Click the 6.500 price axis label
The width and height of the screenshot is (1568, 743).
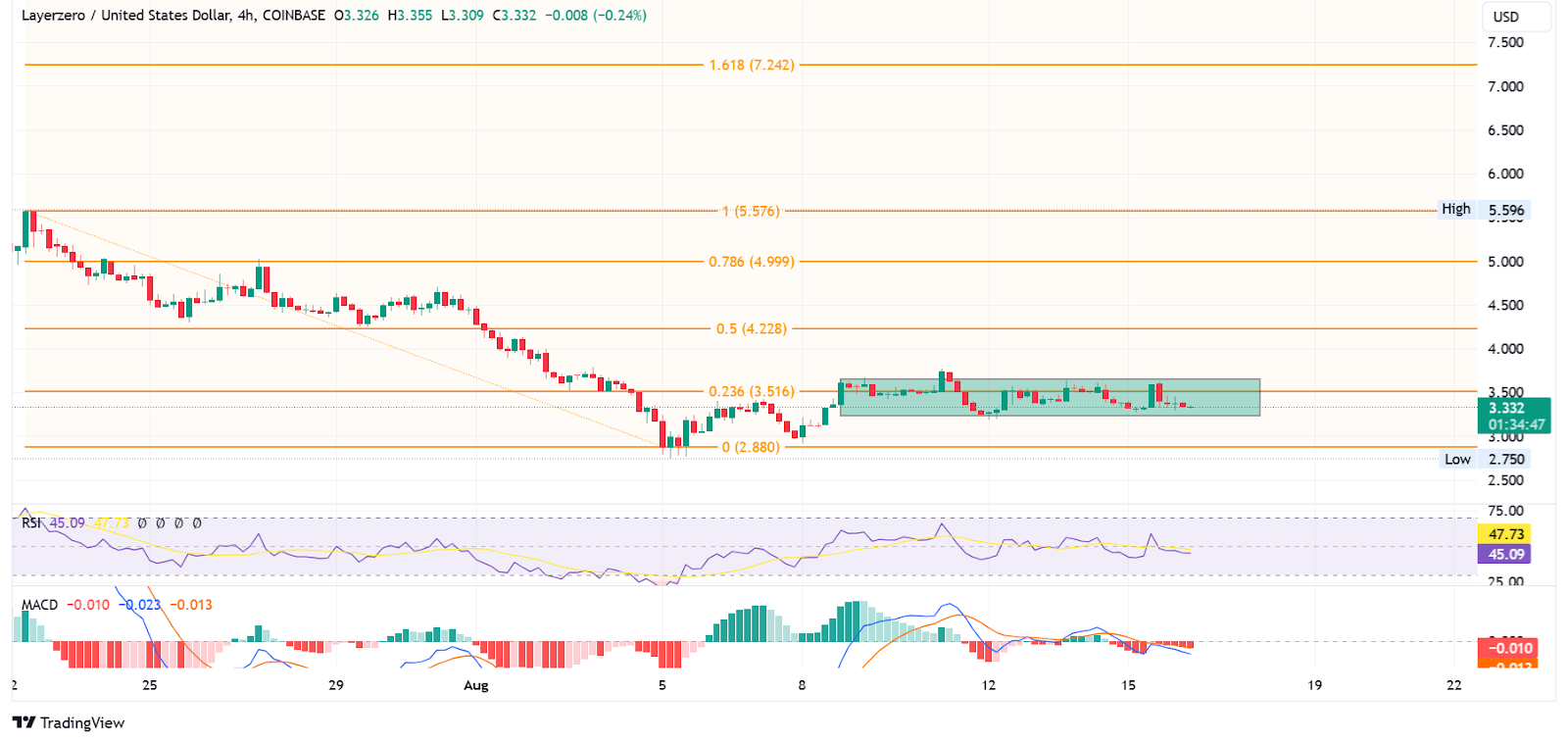point(1506,130)
